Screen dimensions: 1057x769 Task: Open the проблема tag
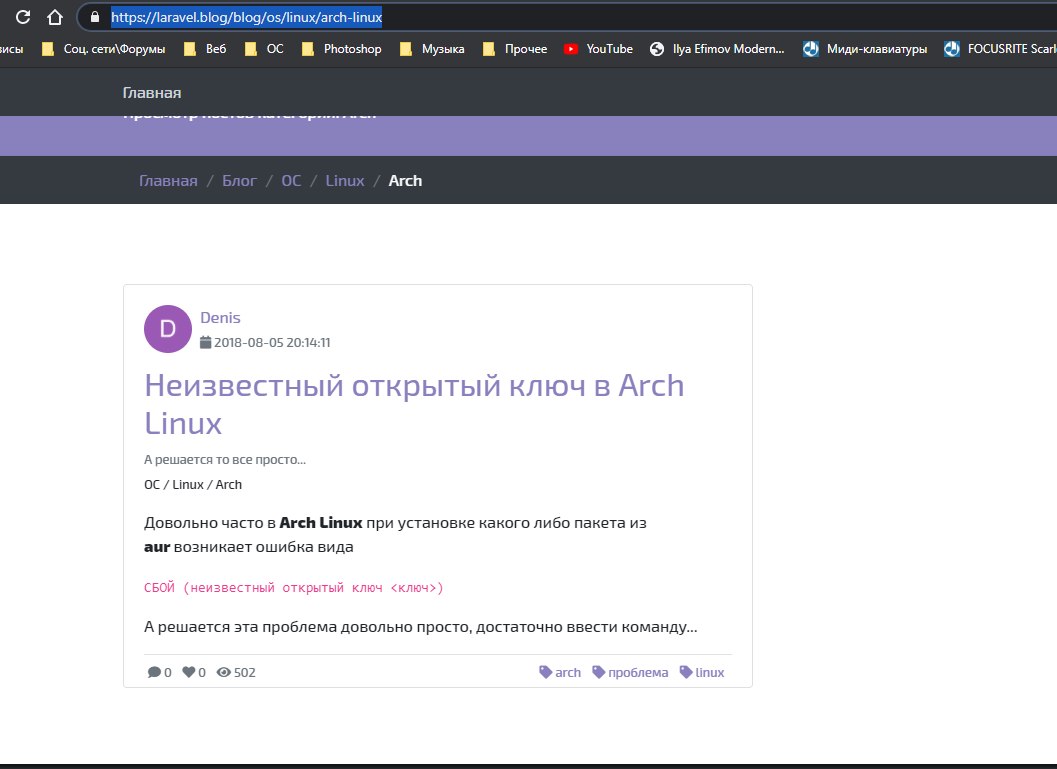pos(630,672)
